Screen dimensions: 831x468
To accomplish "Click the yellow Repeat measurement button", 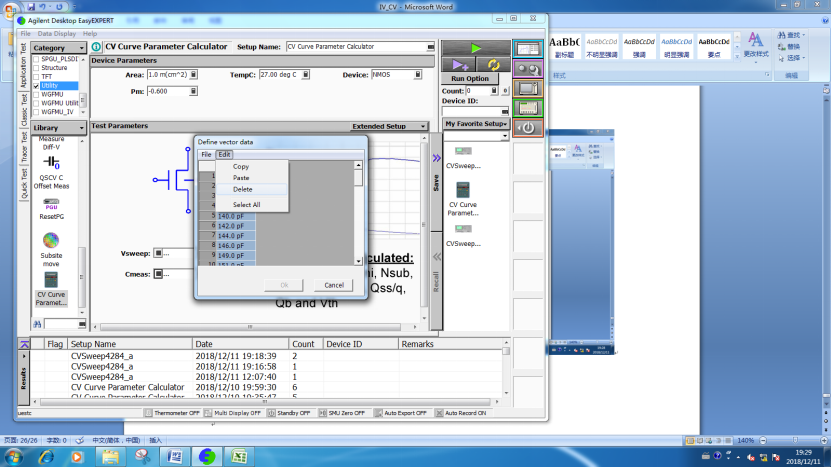I will [493, 65].
